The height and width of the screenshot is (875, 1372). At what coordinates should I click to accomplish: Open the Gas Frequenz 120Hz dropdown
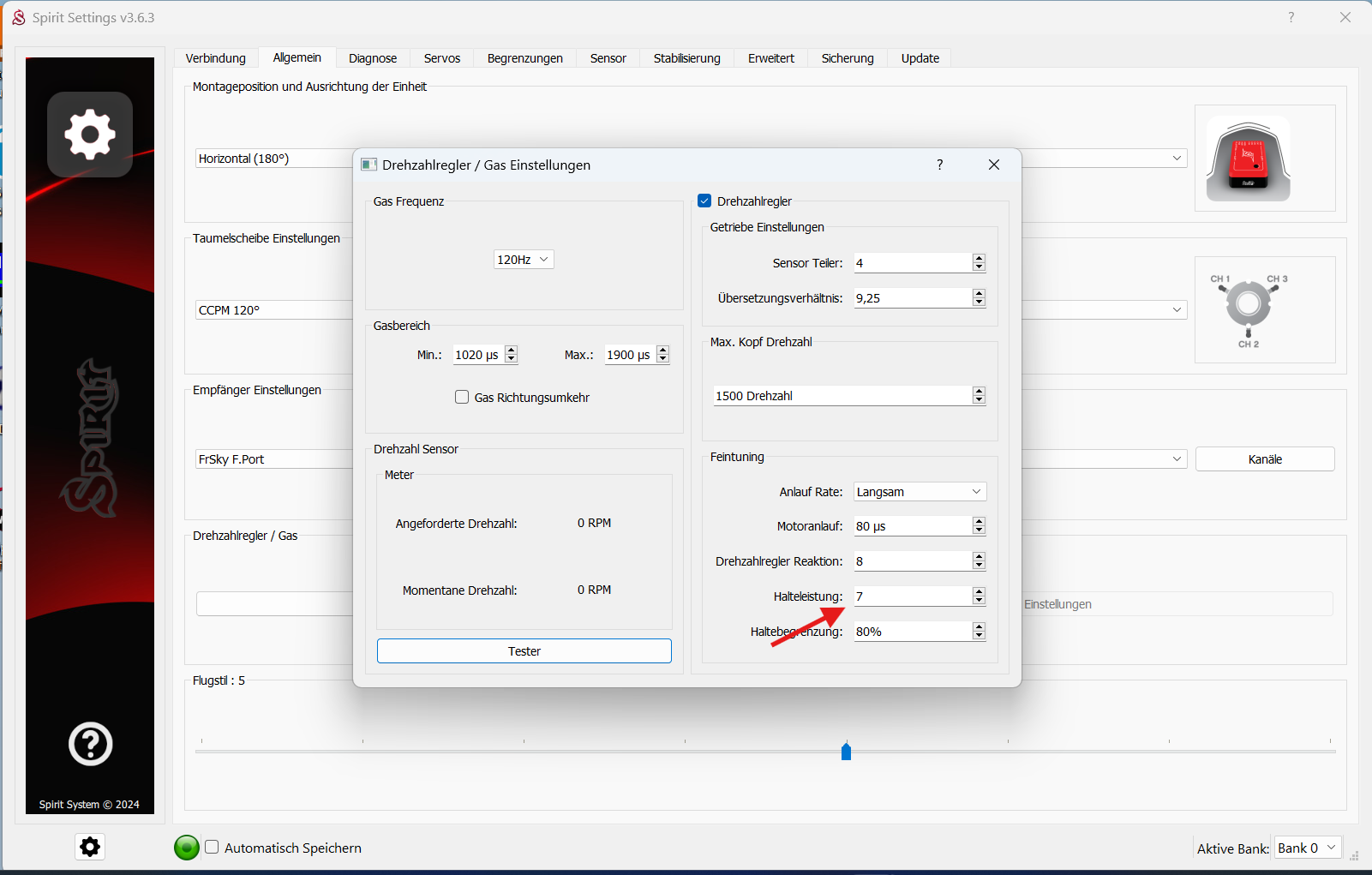(x=524, y=260)
